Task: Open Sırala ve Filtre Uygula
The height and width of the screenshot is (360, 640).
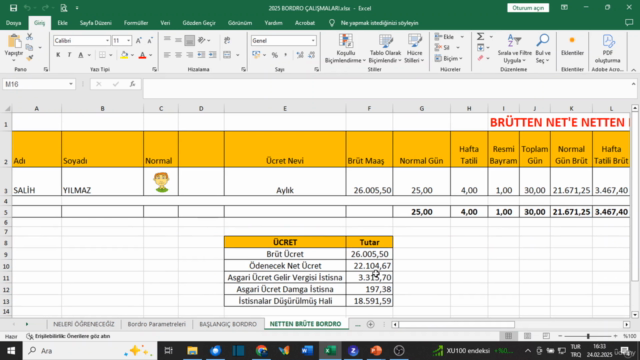Action: (515, 49)
